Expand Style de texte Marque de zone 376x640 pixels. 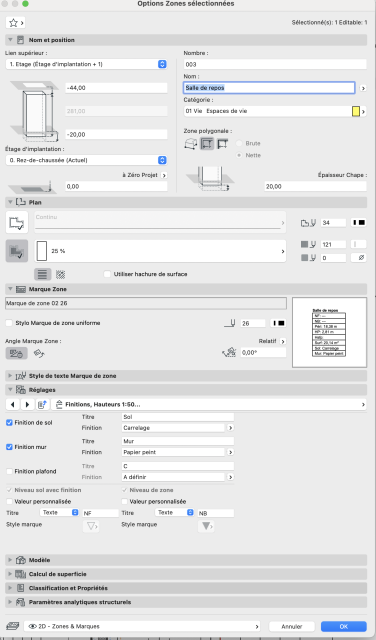10,376
